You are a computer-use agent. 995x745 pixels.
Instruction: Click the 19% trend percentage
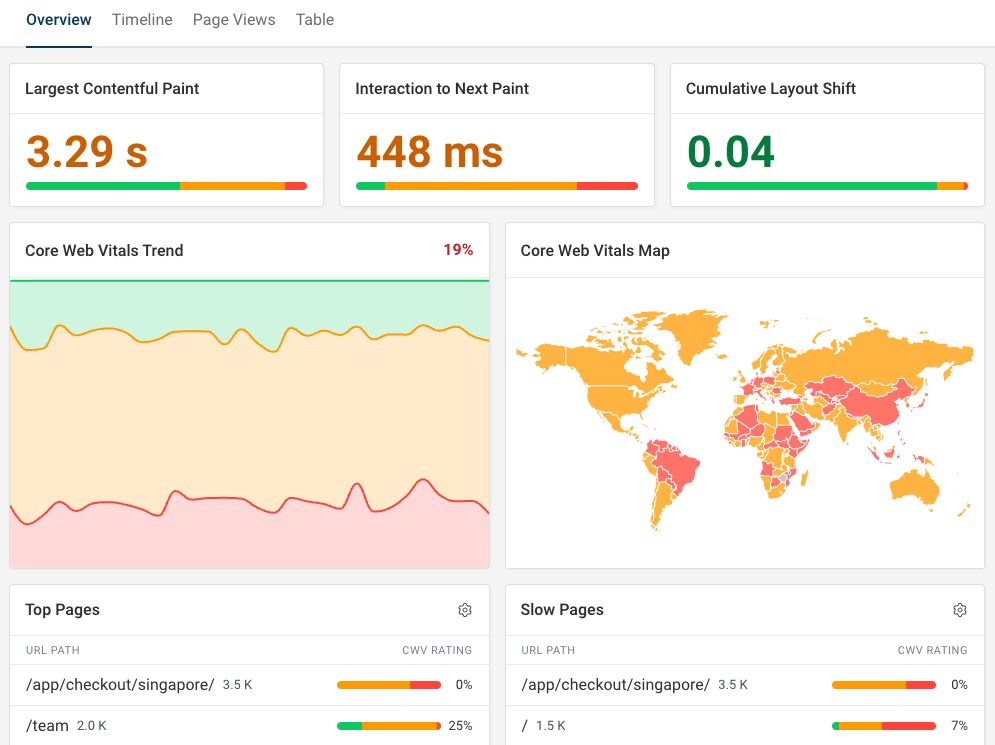pyautogui.click(x=458, y=249)
